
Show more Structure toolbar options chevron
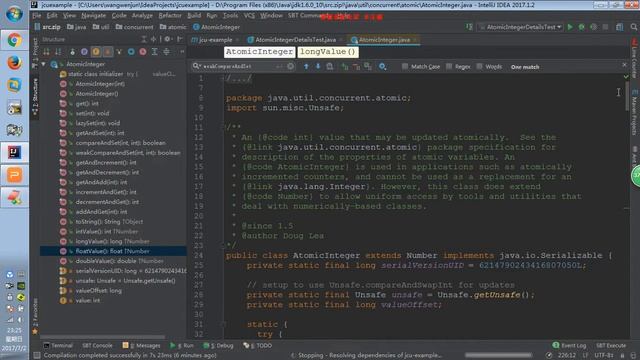coord(182,52)
